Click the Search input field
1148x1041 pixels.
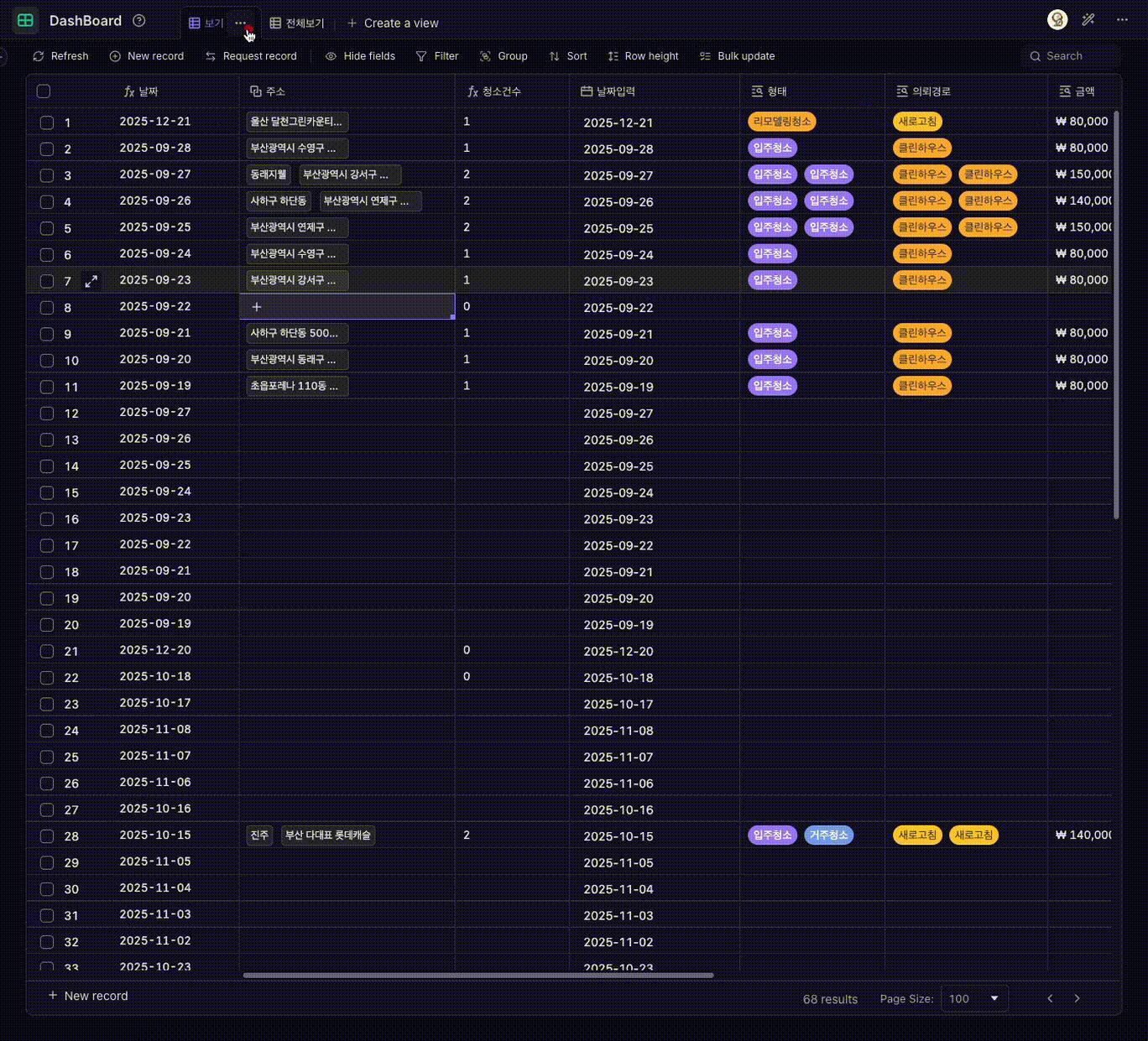point(1074,56)
